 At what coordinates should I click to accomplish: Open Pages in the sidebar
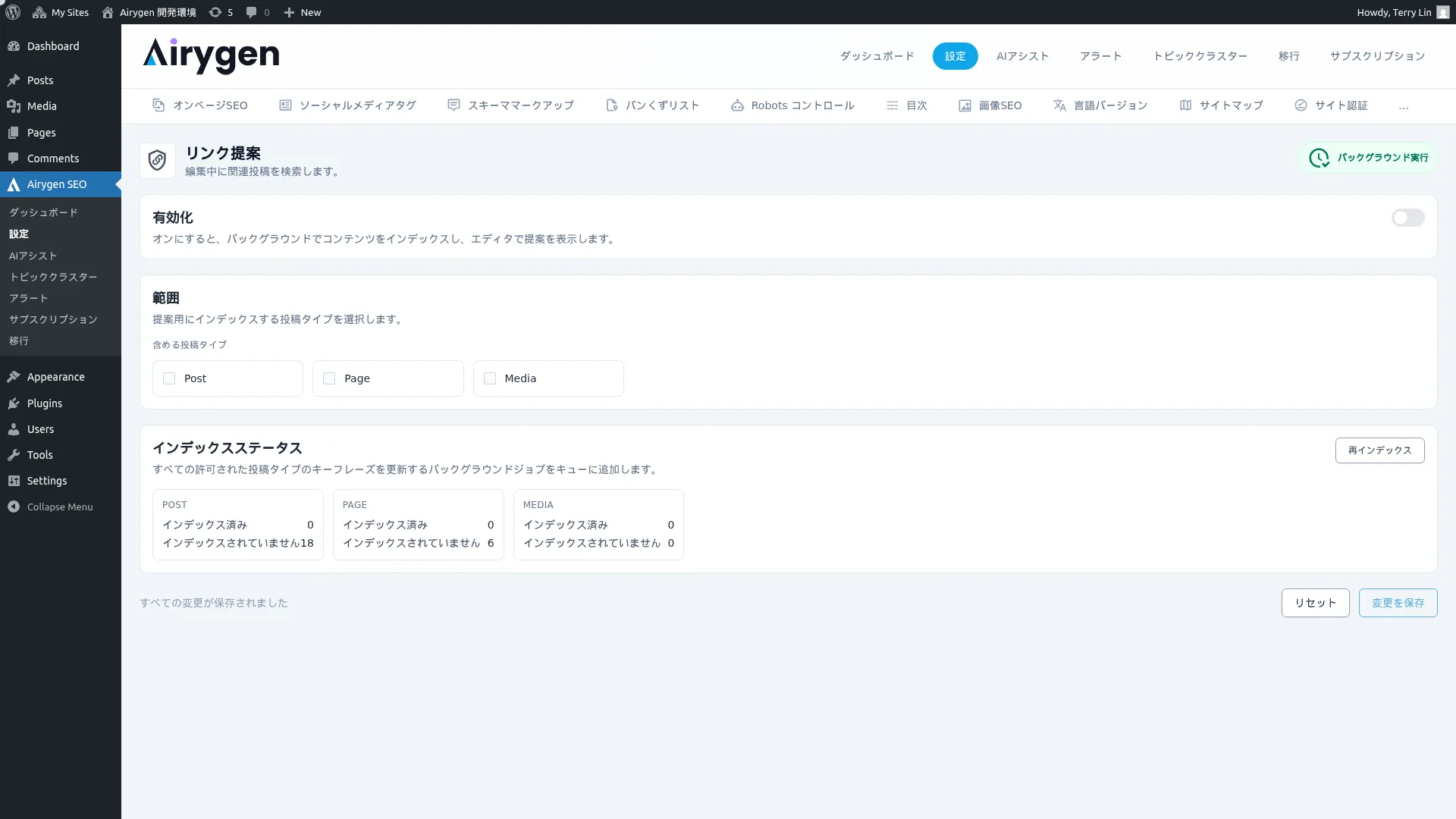pos(61,133)
